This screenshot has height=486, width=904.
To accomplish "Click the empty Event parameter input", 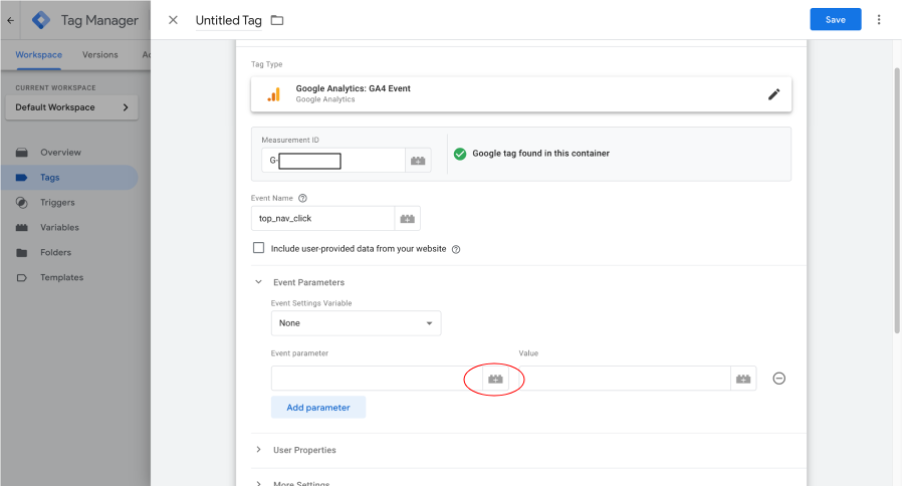I will point(377,379).
